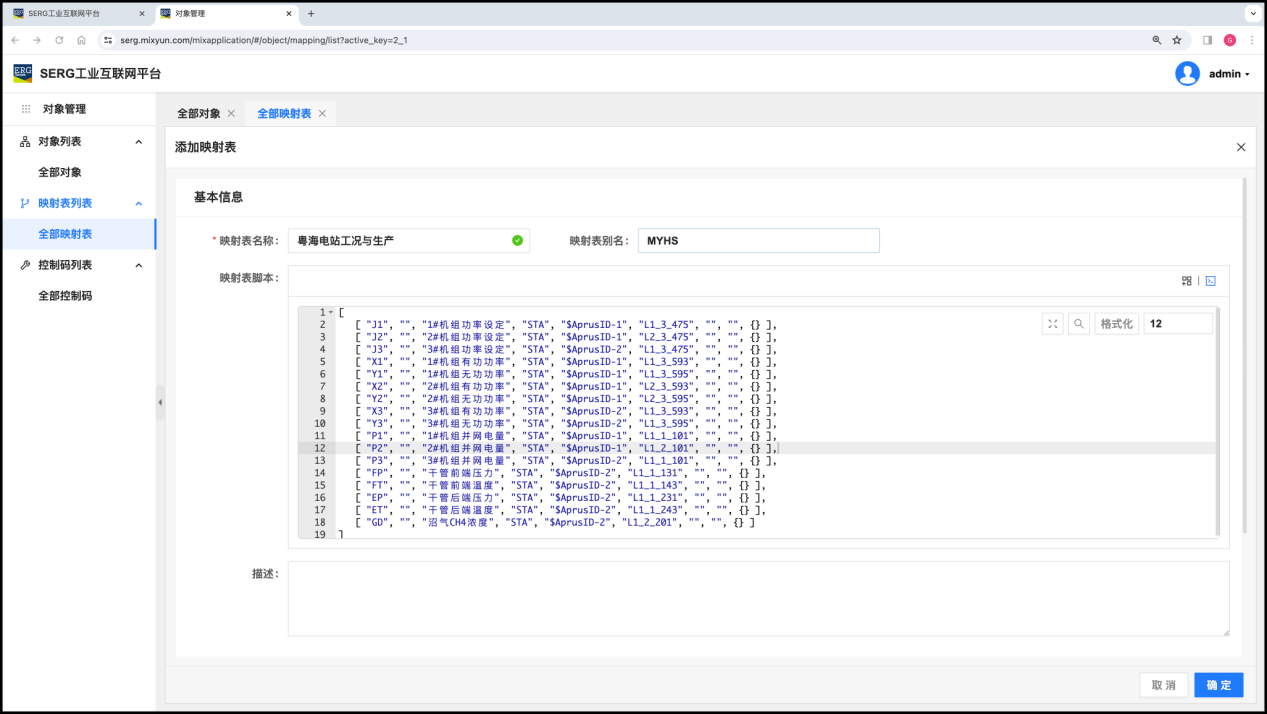The image size is (1267, 714).
Task: Click the 确定 confirm button
Action: point(1218,685)
